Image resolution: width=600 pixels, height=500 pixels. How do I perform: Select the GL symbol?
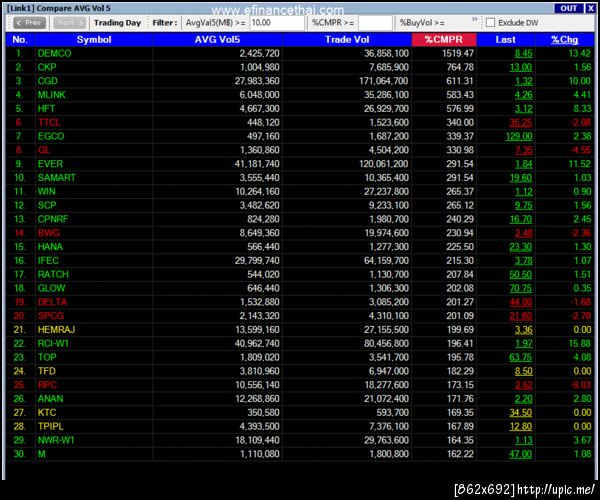(44, 150)
